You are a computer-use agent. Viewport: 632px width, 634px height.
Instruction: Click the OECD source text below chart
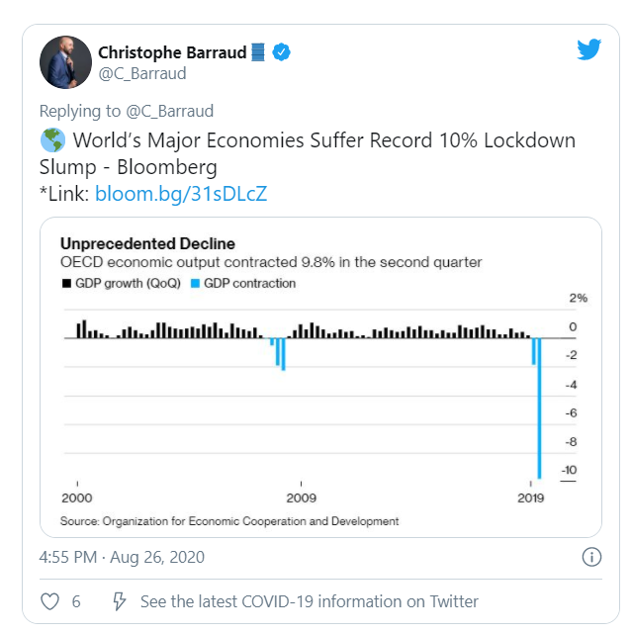click(229, 521)
